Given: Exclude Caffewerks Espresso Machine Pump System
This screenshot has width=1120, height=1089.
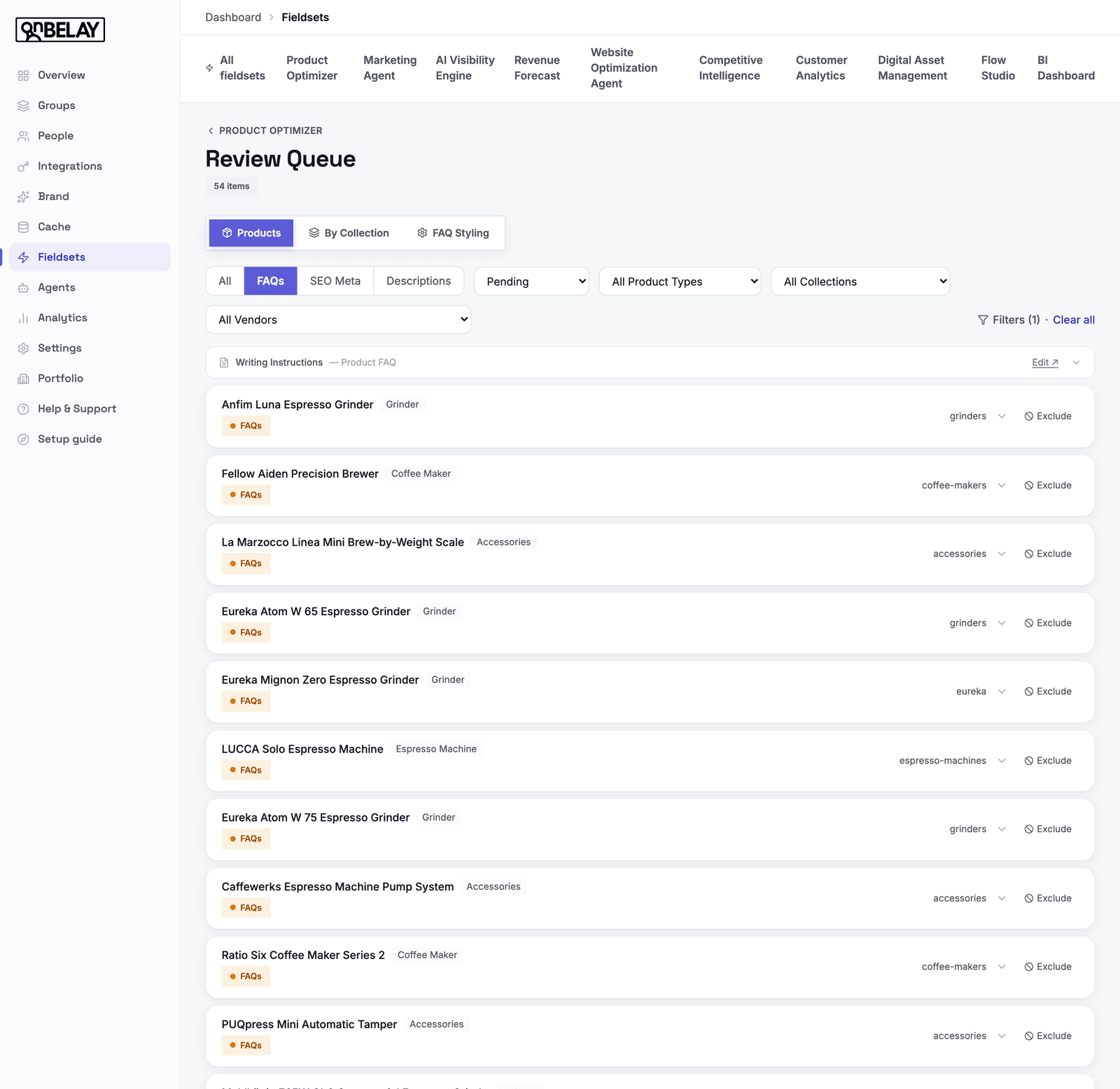Looking at the screenshot, I should [1048, 899].
